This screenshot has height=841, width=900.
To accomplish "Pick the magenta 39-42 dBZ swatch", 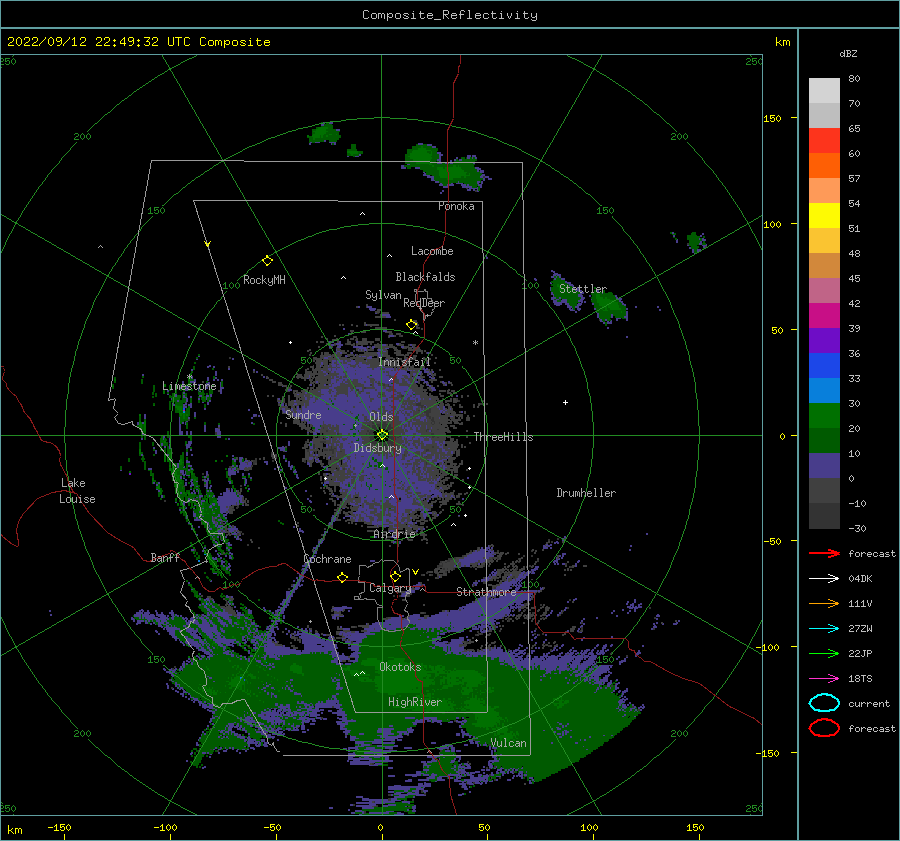I will pos(824,316).
